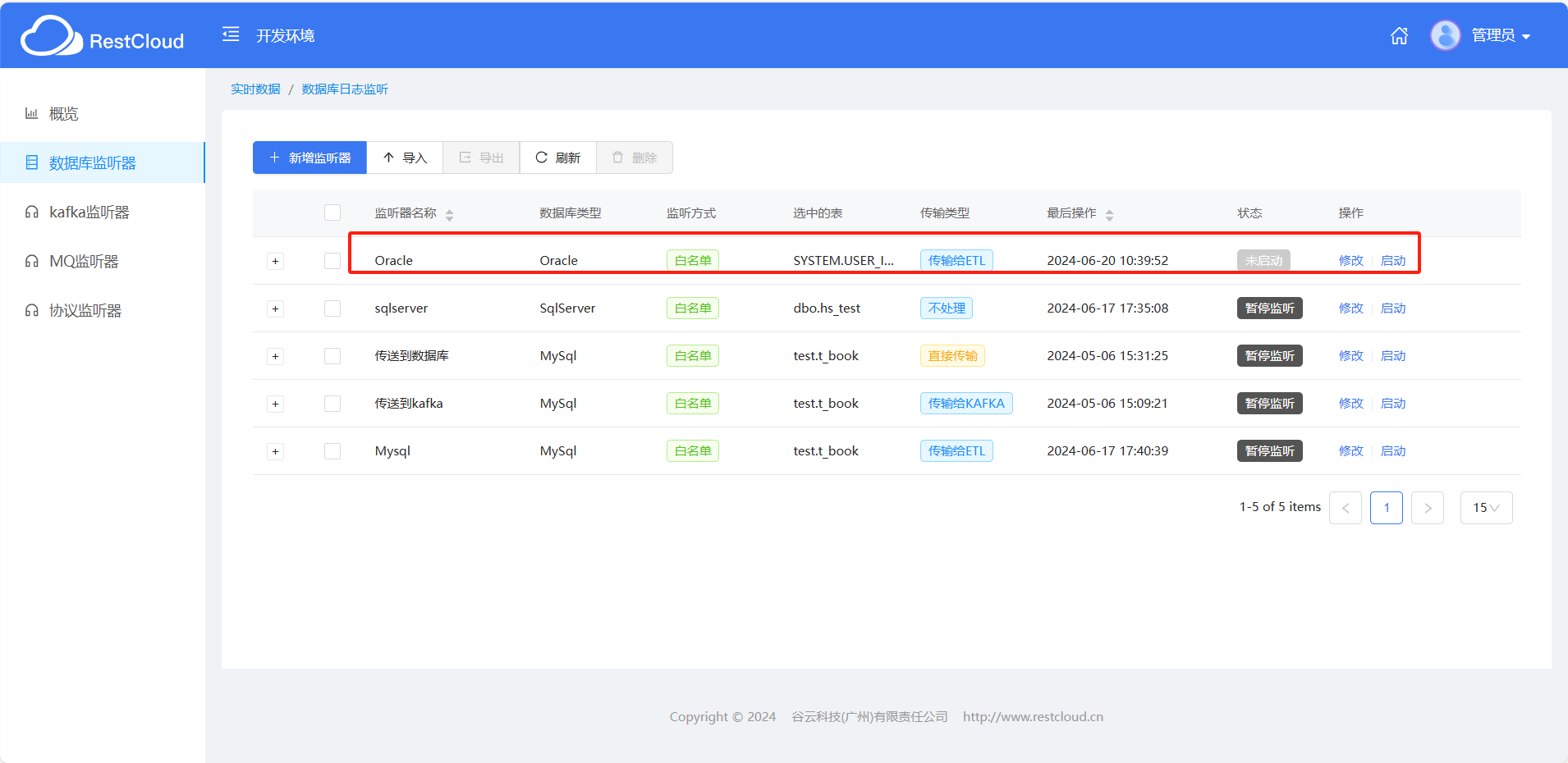Go to the next page arrow
The height and width of the screenshot is (763, 1568).
click(x=1428, y=508)
